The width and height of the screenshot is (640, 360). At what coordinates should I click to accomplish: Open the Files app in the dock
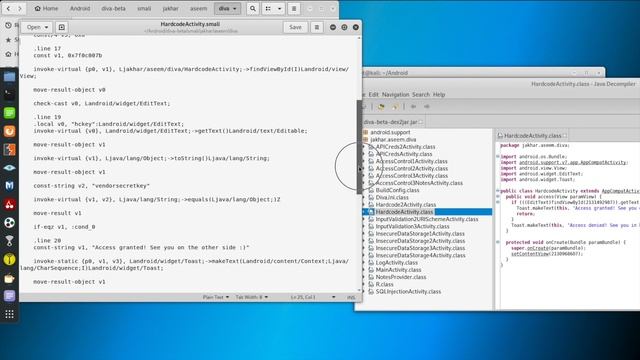[9, 77]
